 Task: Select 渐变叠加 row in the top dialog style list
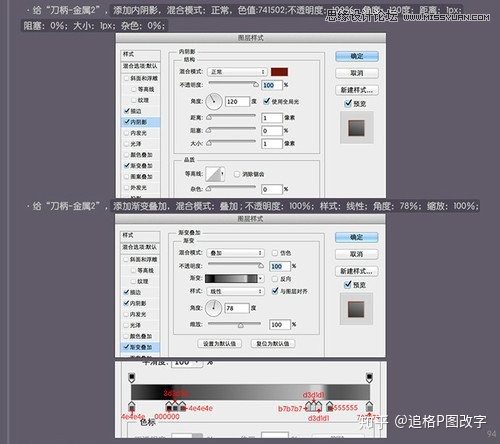(x=141, y=166)
